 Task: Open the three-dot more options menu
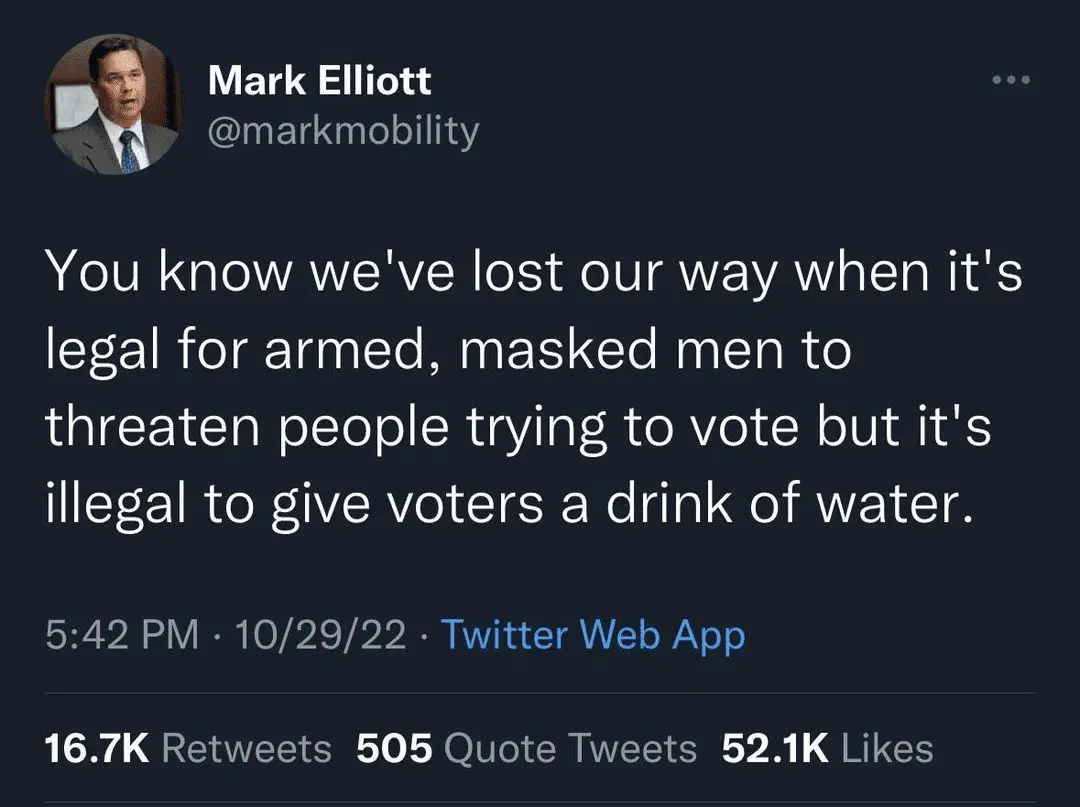(1008, 79)
